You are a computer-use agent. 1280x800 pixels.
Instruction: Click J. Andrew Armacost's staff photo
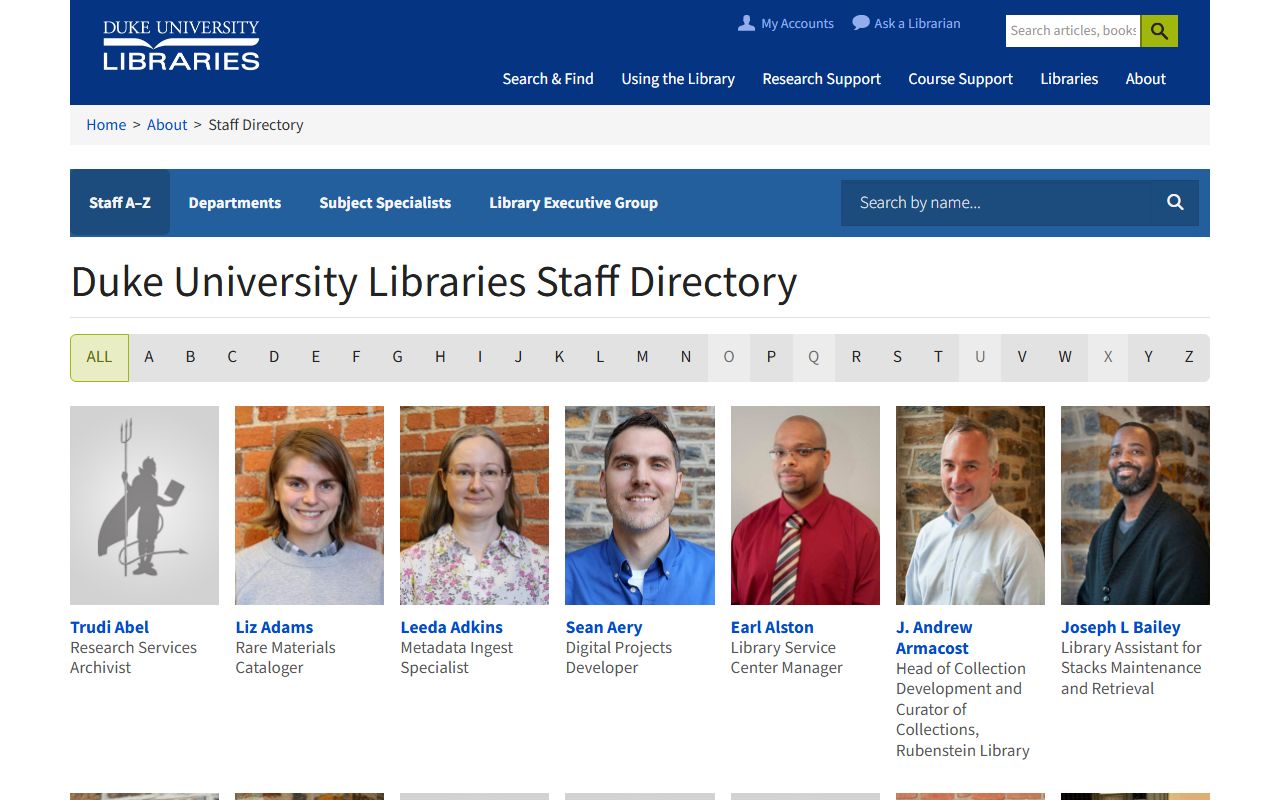[x=970, y=505]
